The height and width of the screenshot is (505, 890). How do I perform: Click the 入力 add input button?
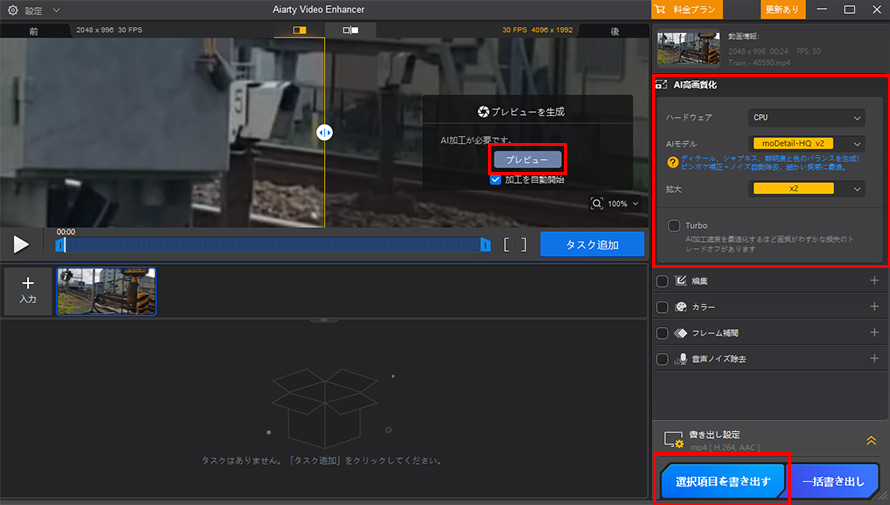click(28, 291)
